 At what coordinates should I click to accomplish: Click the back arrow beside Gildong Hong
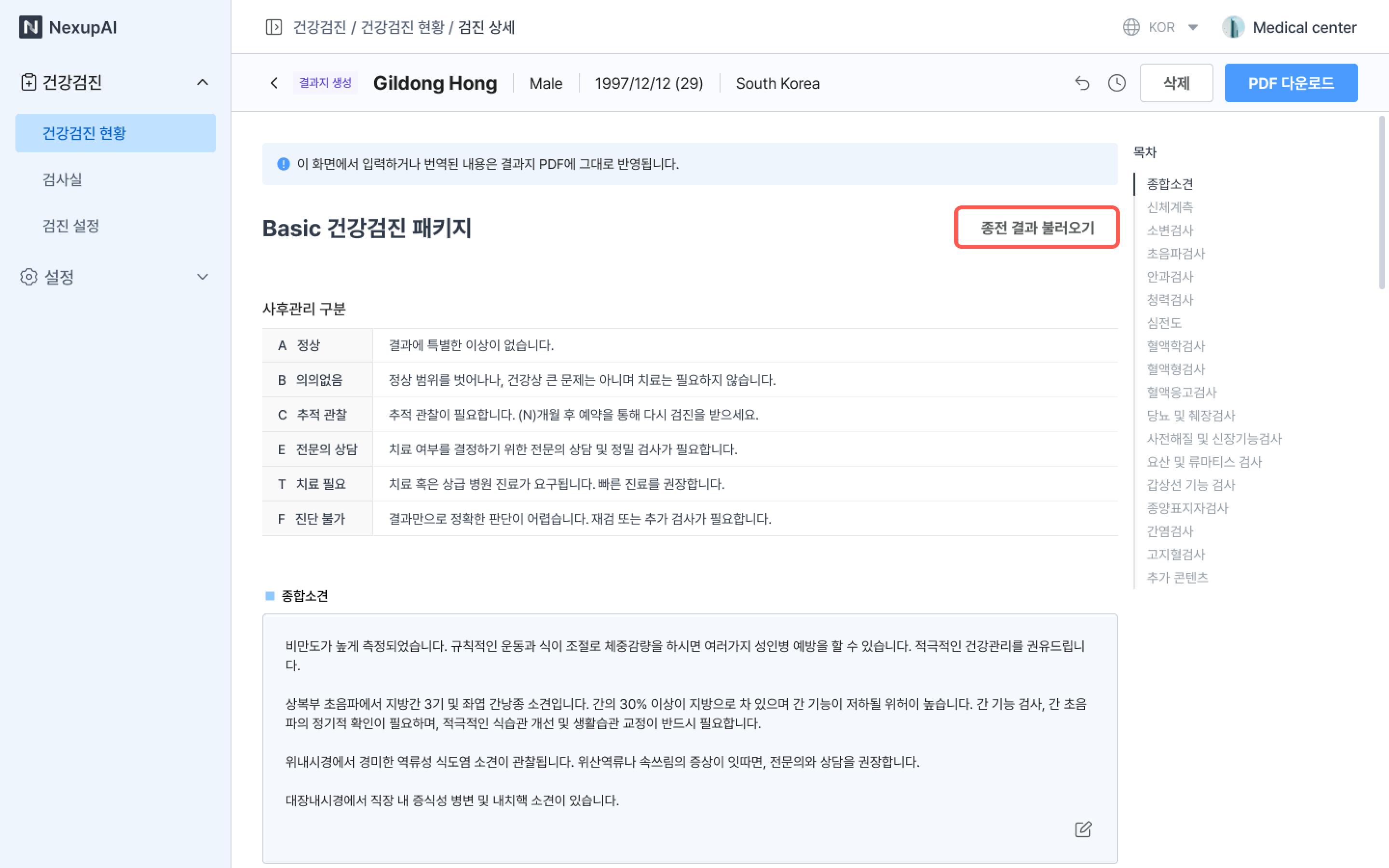(x=274, y=83)
